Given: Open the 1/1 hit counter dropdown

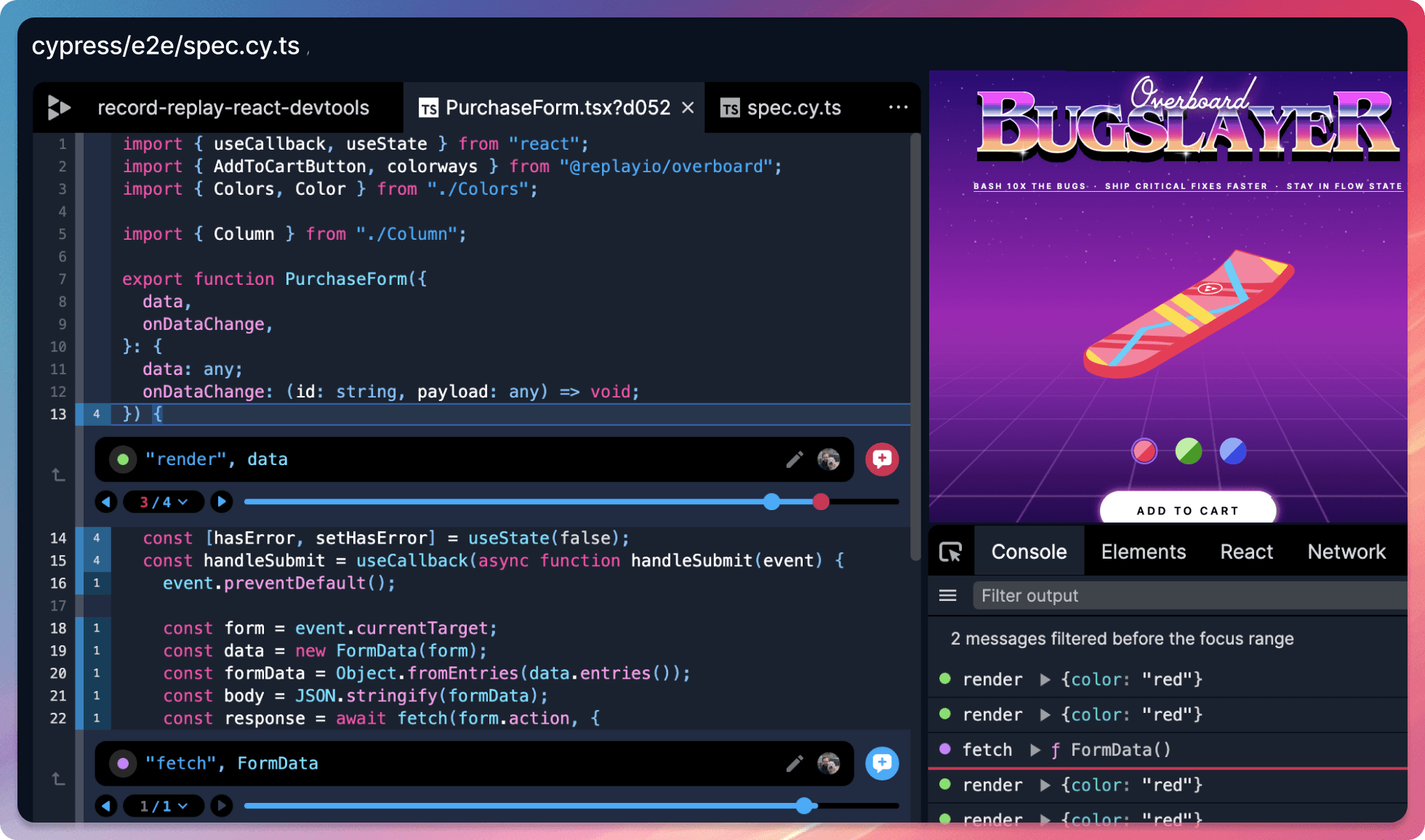Looking at the screenshot, I should [164, 806].
